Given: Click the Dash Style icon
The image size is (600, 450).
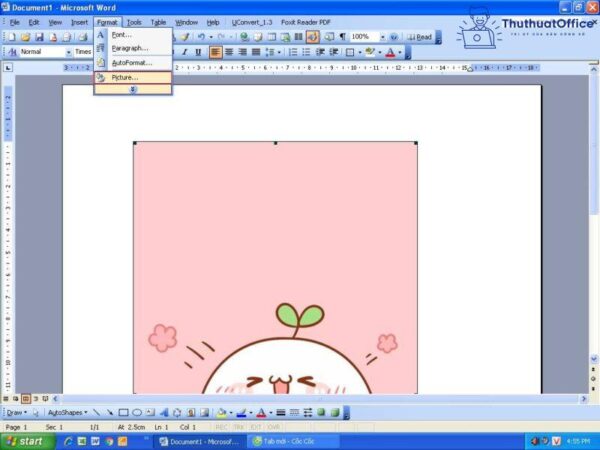Looking at the screenshot, I should [x=294, y=412].
